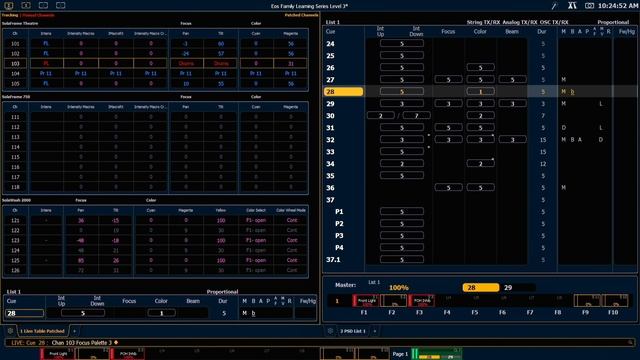Click the bottom-strip third red fader tile
Image resolution: width=640 pixels, height=360 pixels.
click(x=128, y=354)
